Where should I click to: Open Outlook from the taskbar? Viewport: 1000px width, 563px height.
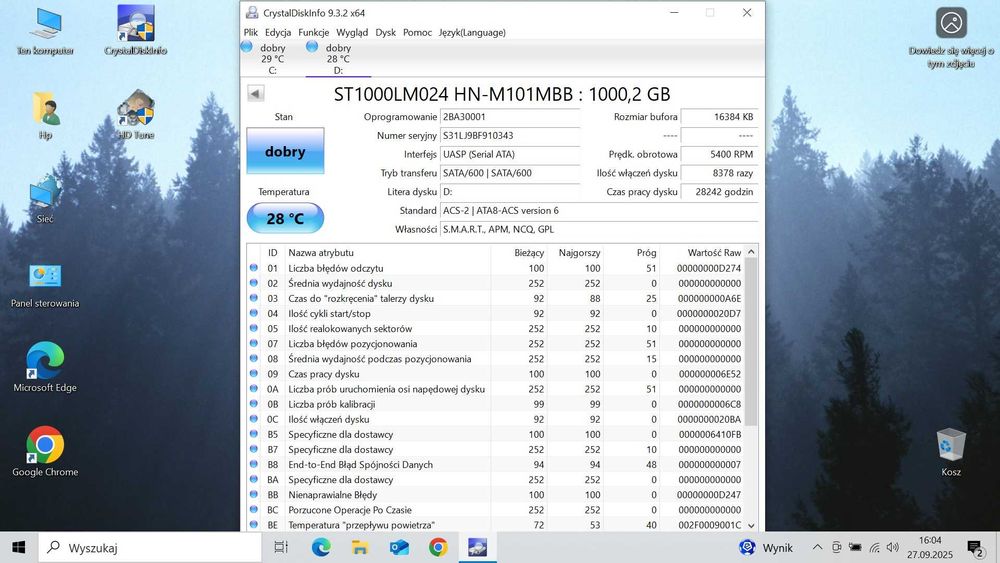point(399,547)
